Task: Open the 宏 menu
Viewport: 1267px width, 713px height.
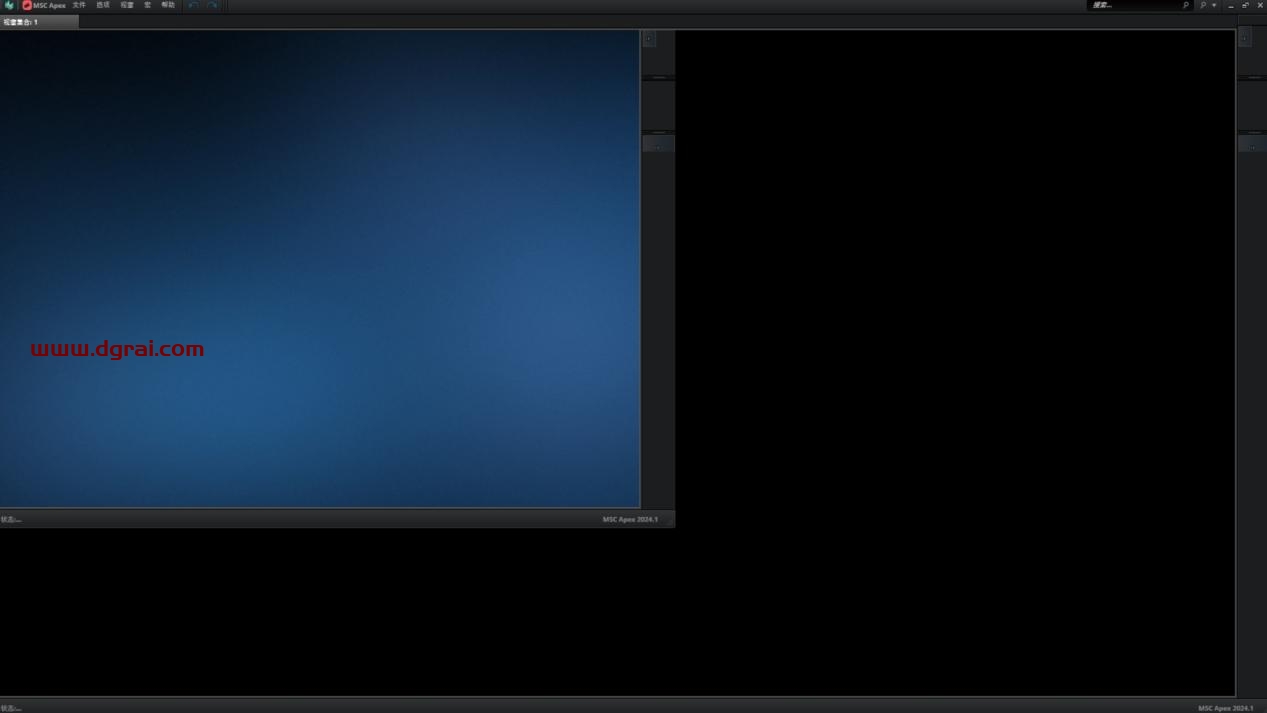Action: (148, 5)
